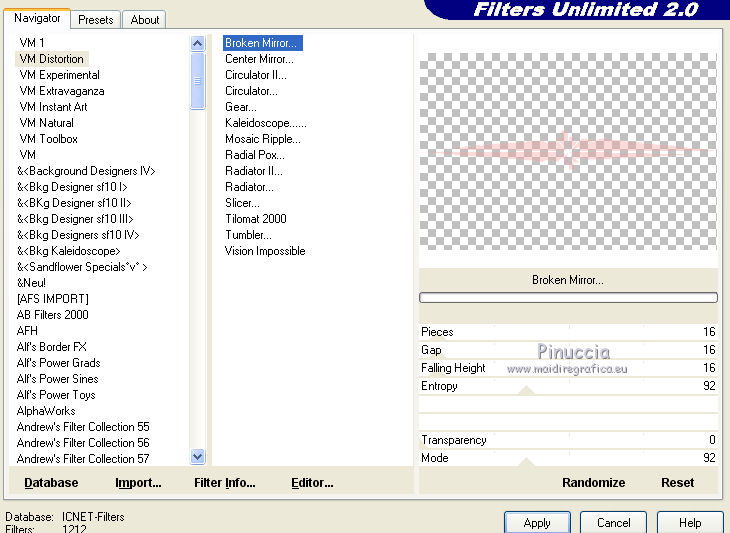Select Bkg Designers sf10 IV category

click(x=78, y=235)
